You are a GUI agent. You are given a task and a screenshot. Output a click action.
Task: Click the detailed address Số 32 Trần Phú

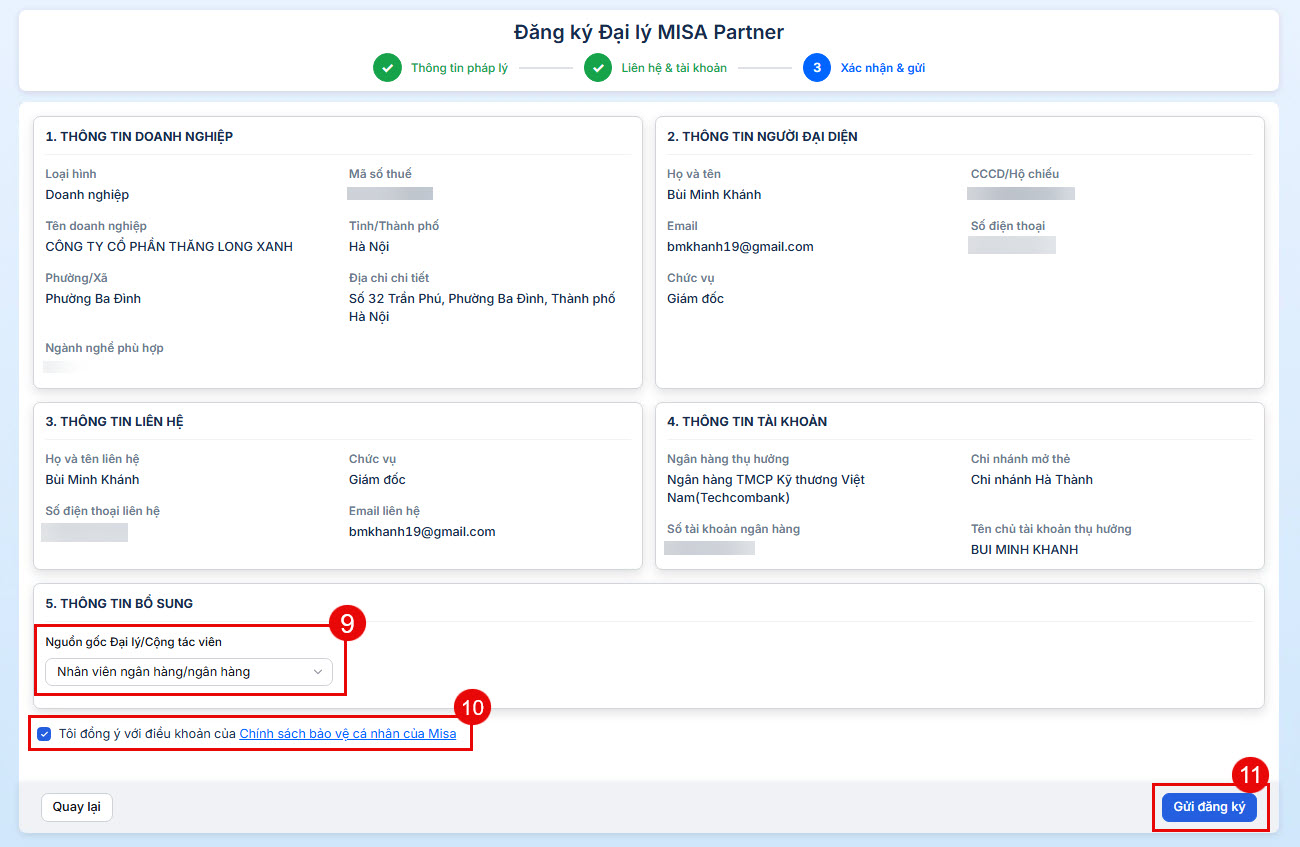click(x=482, y=308)
